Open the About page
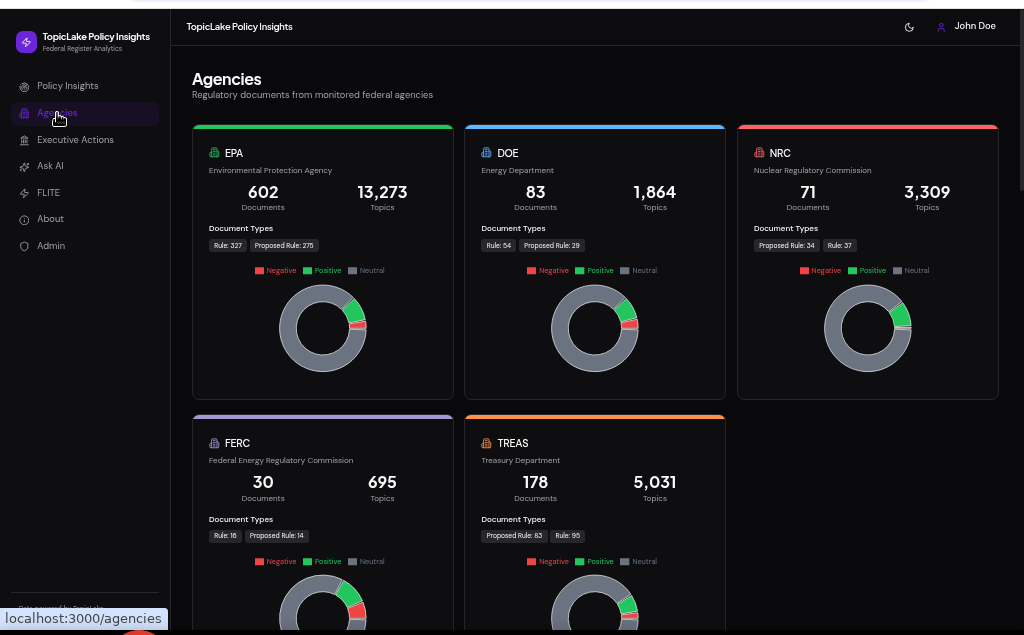This screenshot has height=635, width=1024. (x=50, y=219)
